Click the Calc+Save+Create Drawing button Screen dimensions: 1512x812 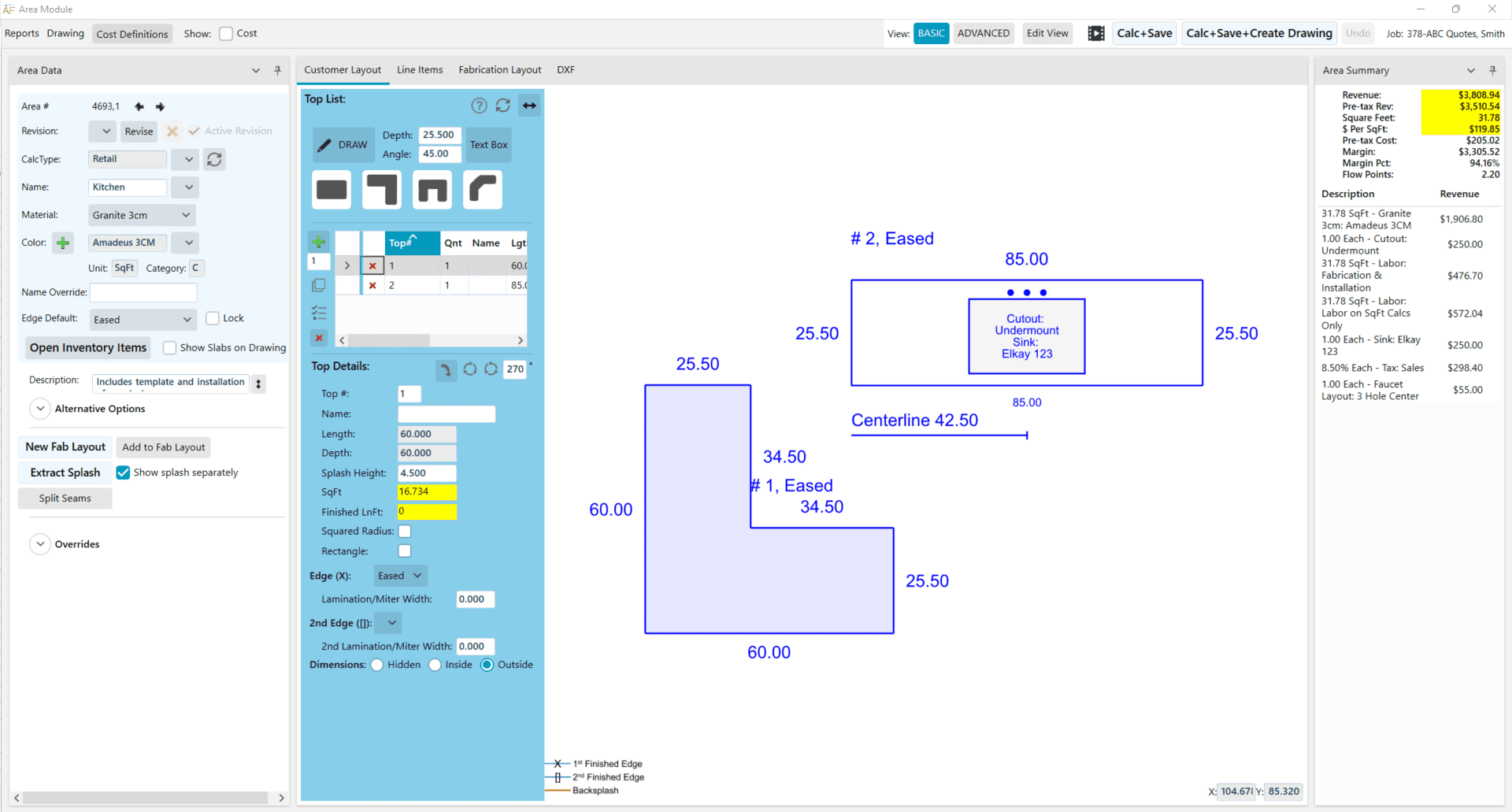(1258, 33)
